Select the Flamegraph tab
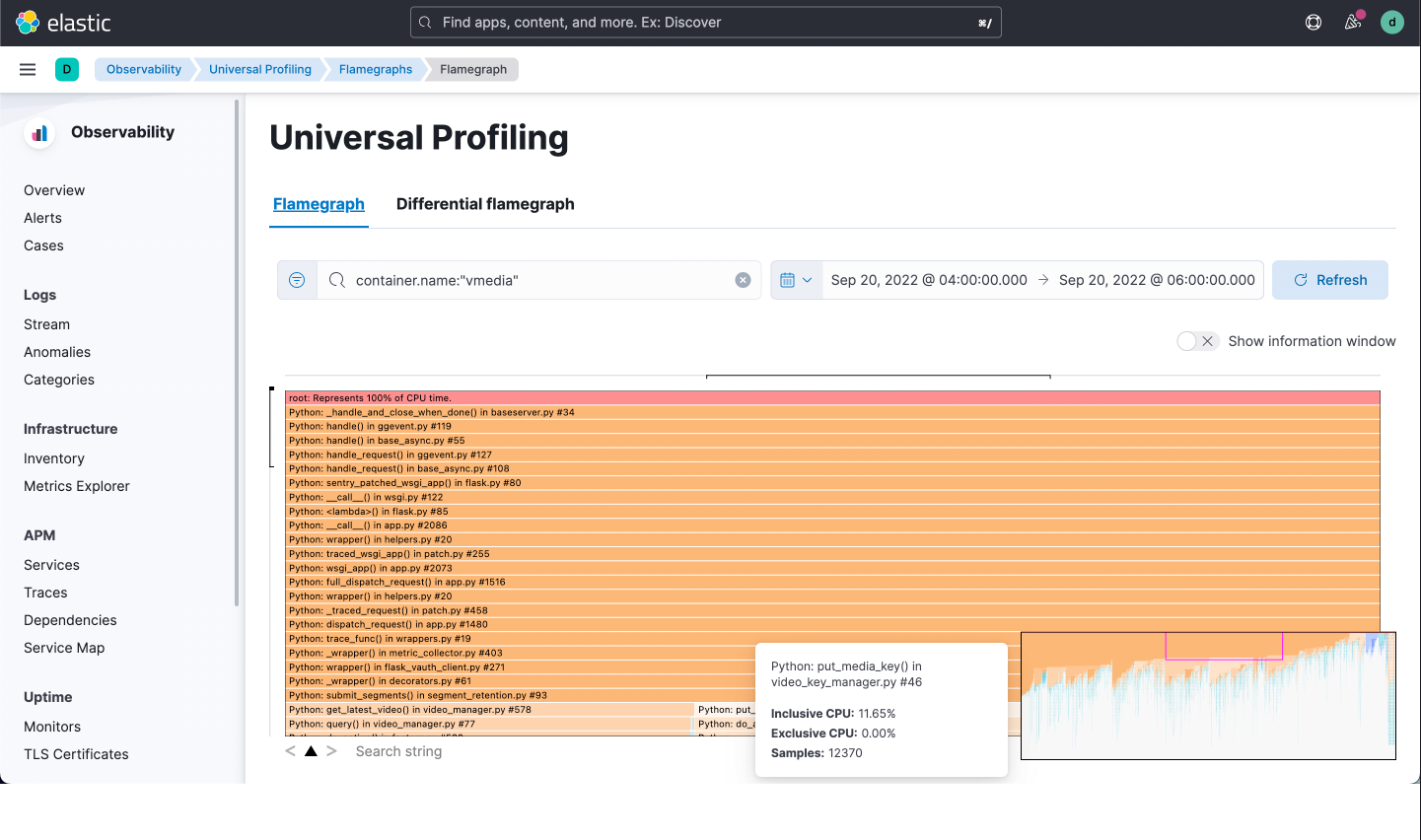The image size is (1421, 840). (319, 204)
